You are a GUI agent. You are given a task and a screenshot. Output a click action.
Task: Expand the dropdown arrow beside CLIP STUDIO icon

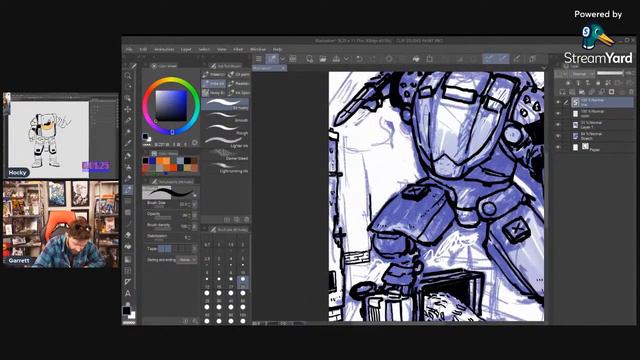282,59
